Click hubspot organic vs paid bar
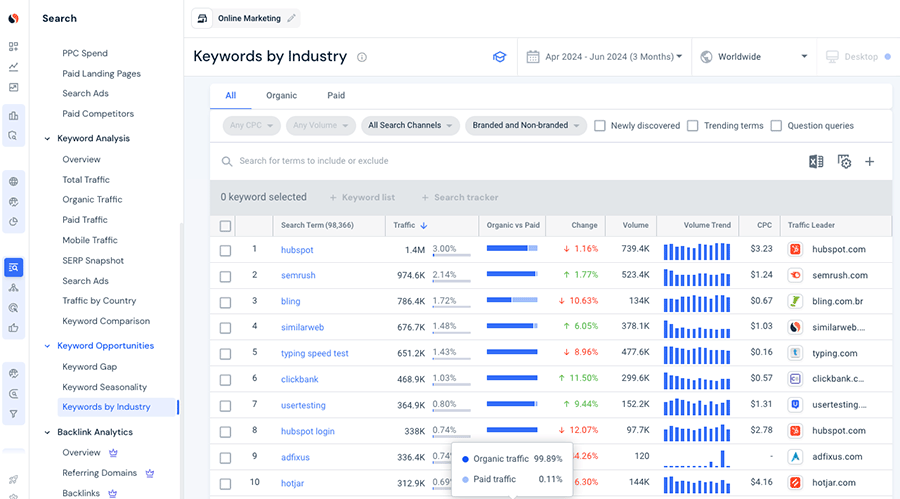The image size is (900, 499). 512,248
